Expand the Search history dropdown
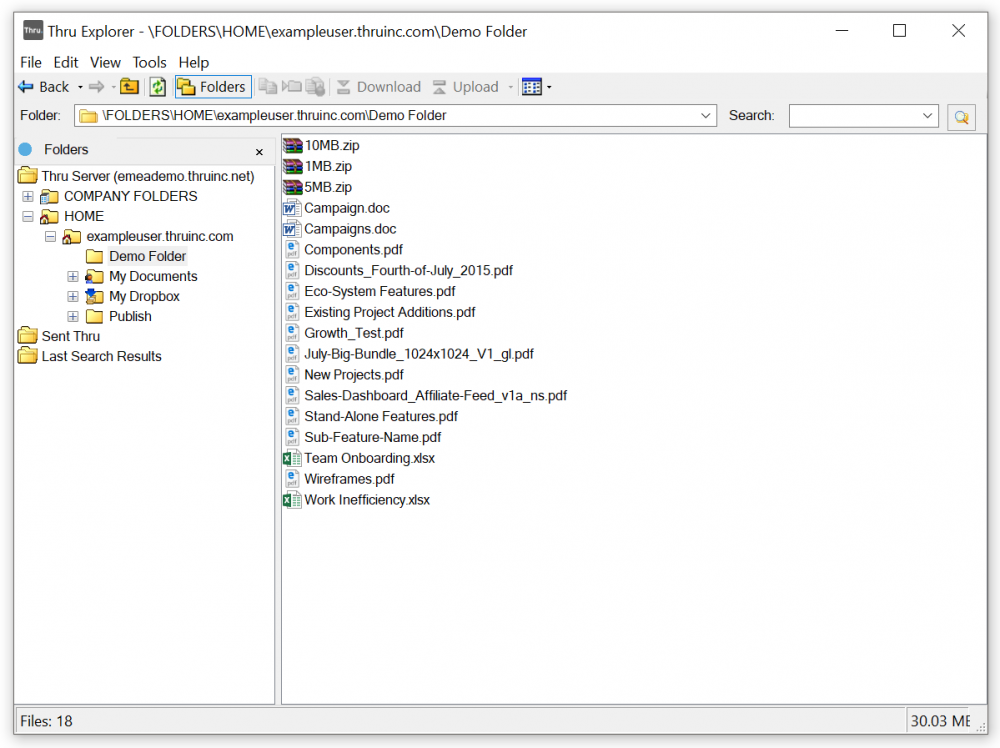Screen dimensions: 1000x748 pyautogui.click(x=927, y=115)
